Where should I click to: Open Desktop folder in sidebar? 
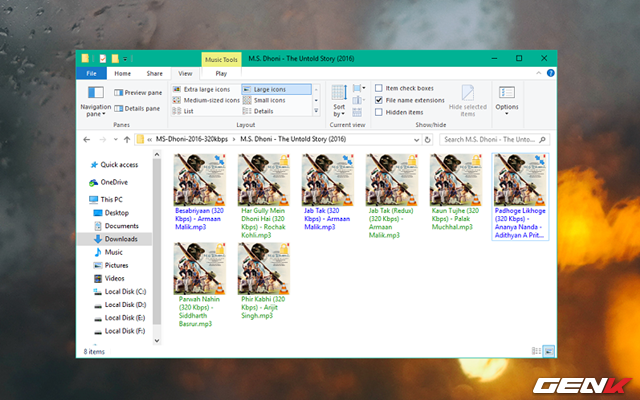pos(111,213)
